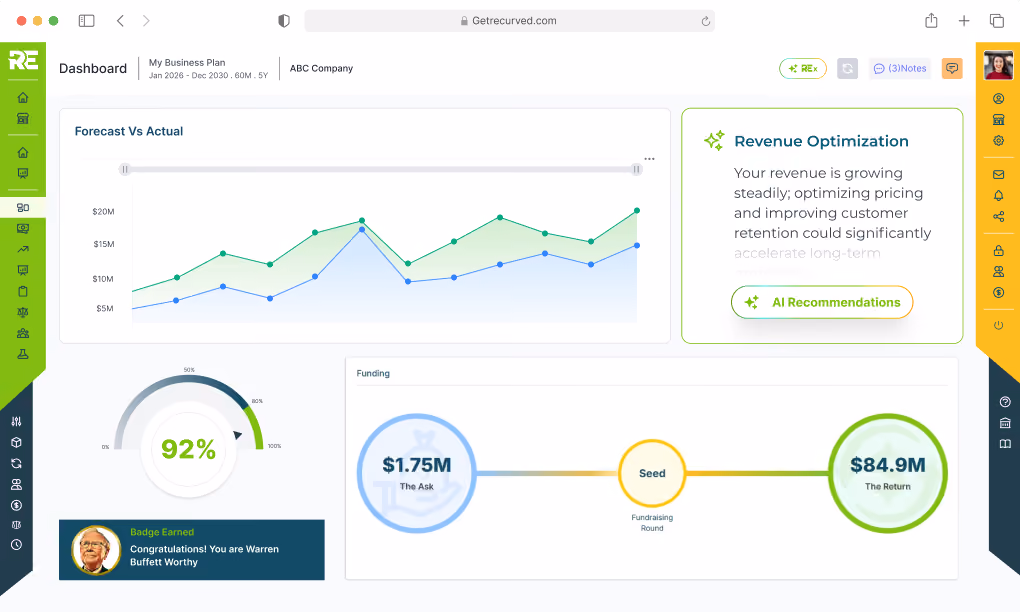1020x612 pixels.
Task: Click the Badge Earned banner text
Action: point(162,532)
